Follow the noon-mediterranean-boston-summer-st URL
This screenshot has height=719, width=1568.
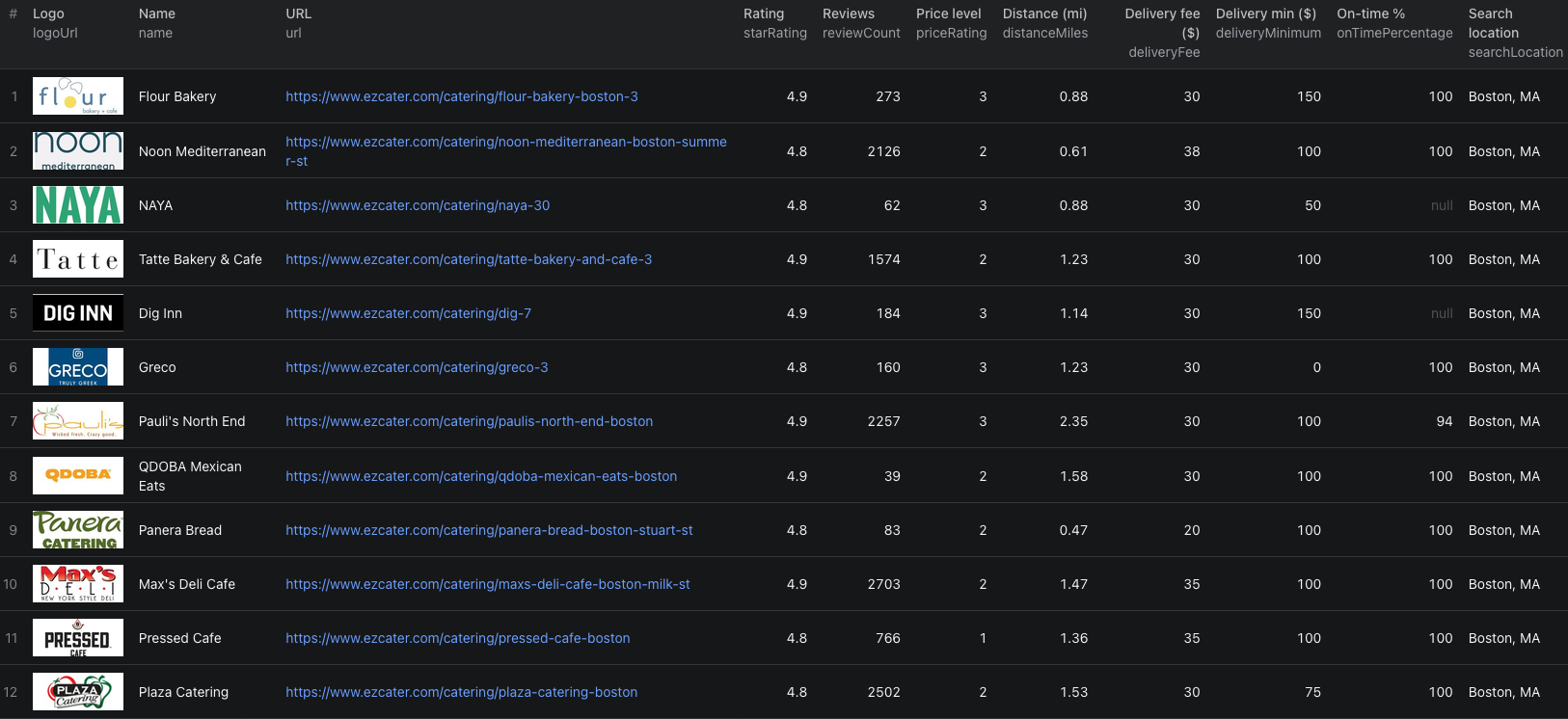pos(506,151)
